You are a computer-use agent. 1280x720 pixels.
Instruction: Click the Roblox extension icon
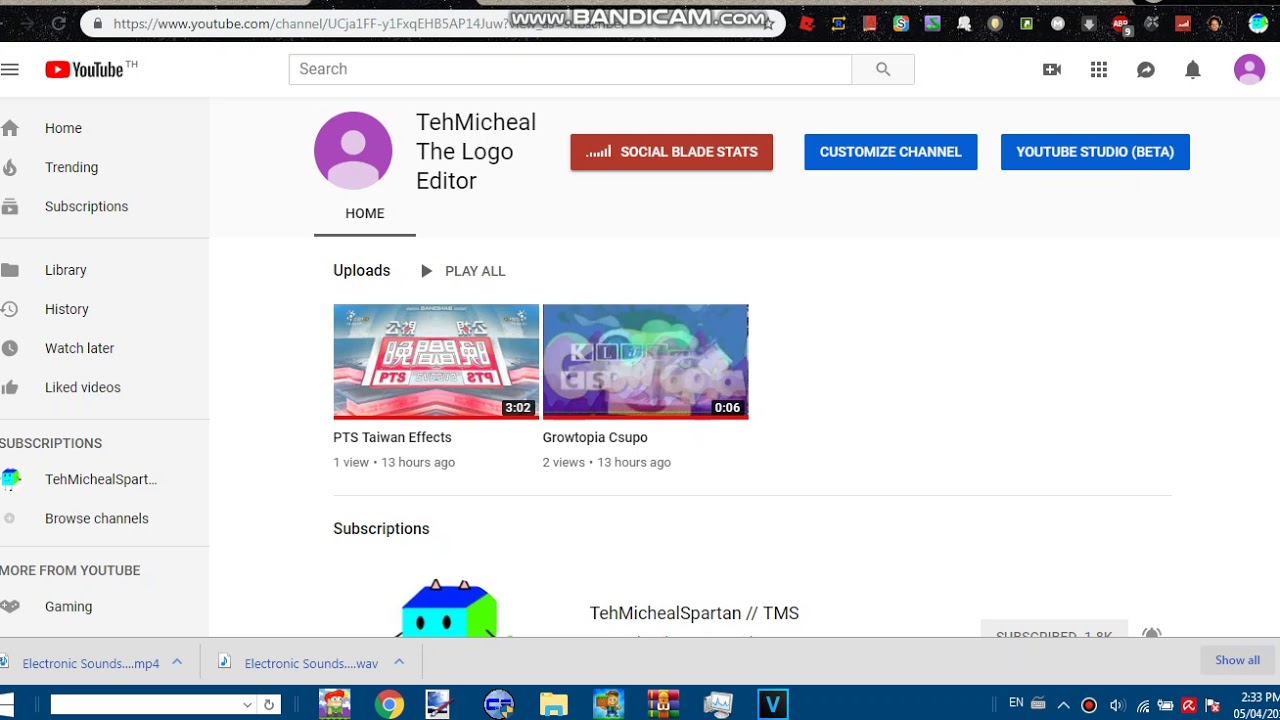807,24
